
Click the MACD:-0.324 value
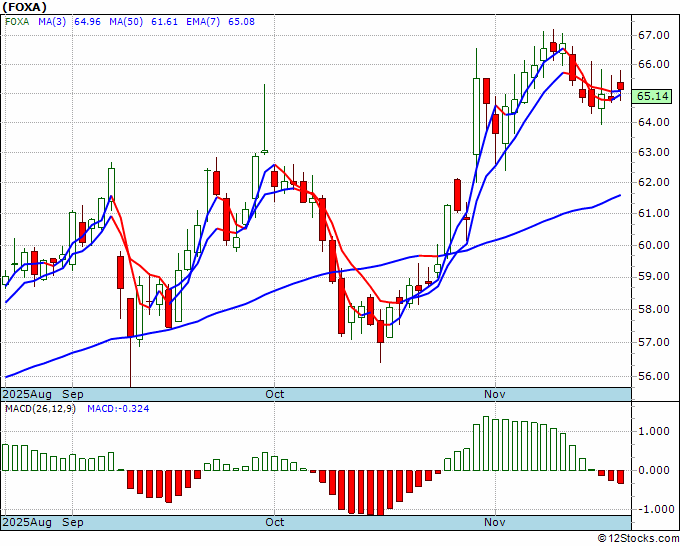(118, 409)
